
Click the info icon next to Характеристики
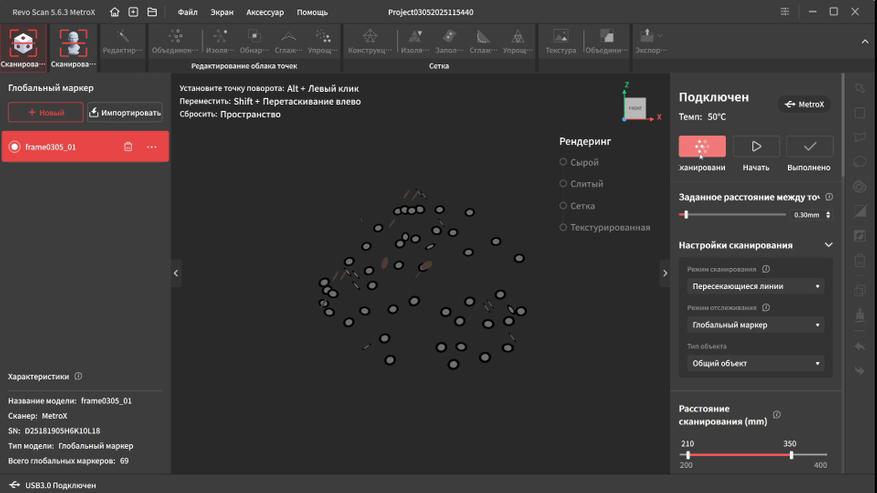pos(78,377)
